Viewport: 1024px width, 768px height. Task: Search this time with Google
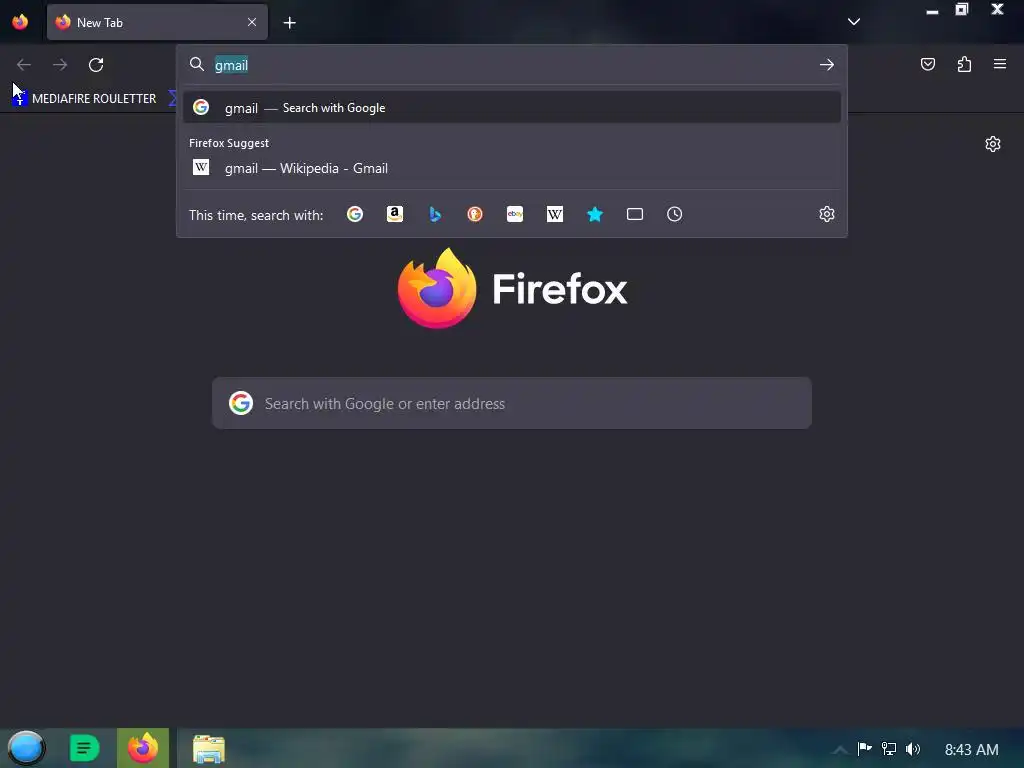[355, 214]
